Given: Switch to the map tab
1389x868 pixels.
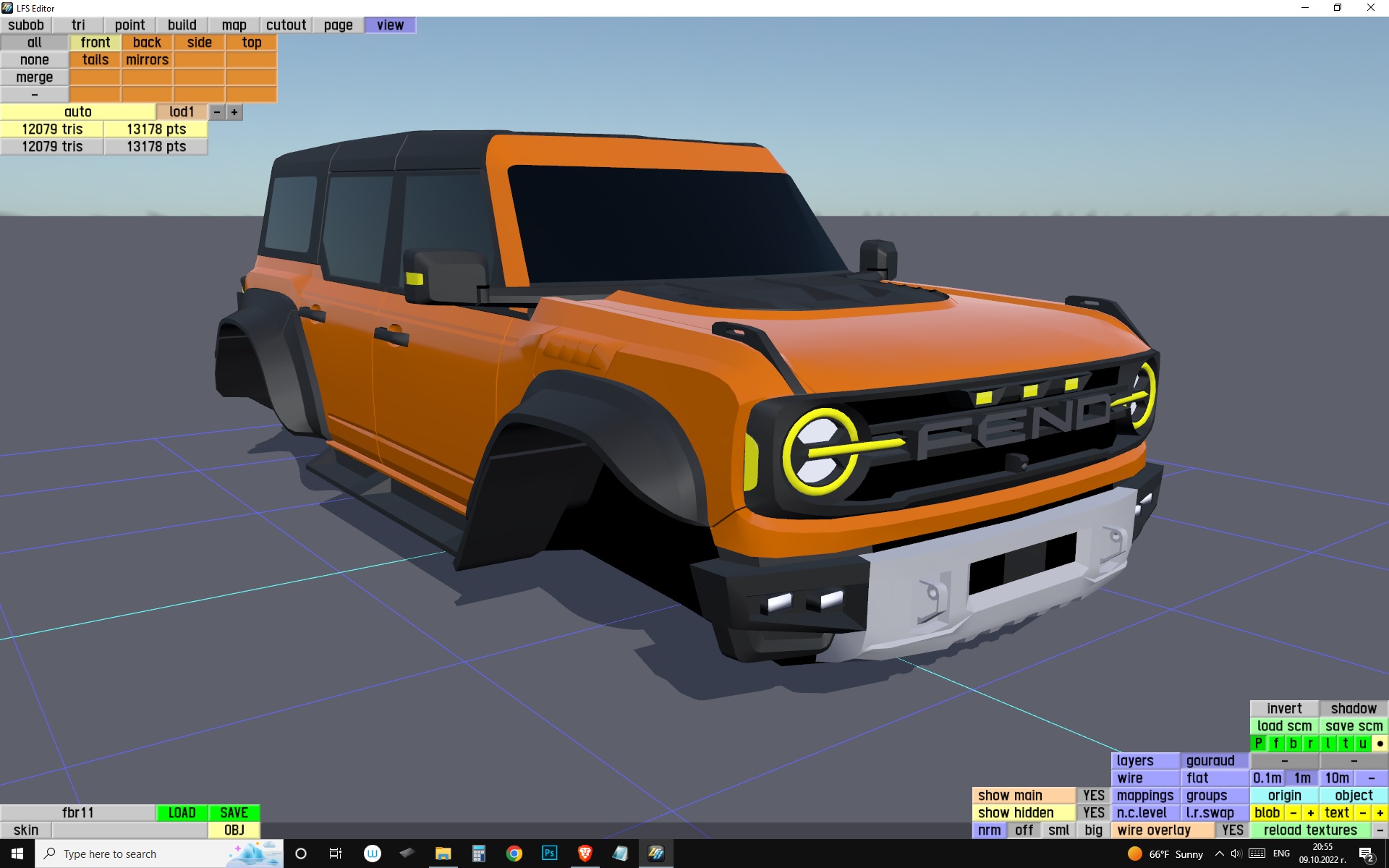Looking at the screenshot, I should tap(234, 25).
